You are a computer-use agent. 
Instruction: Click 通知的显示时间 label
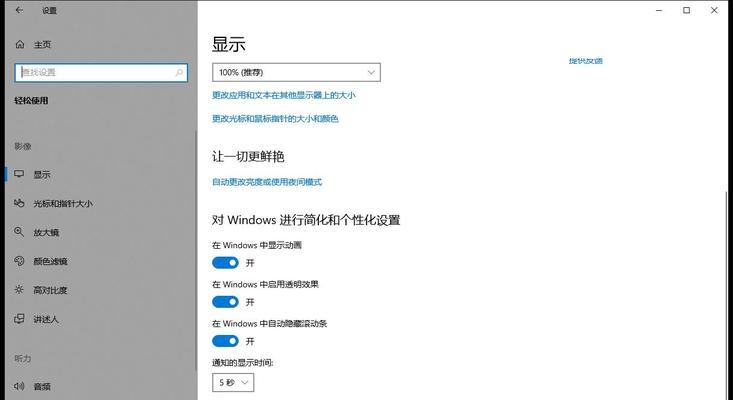243,363
